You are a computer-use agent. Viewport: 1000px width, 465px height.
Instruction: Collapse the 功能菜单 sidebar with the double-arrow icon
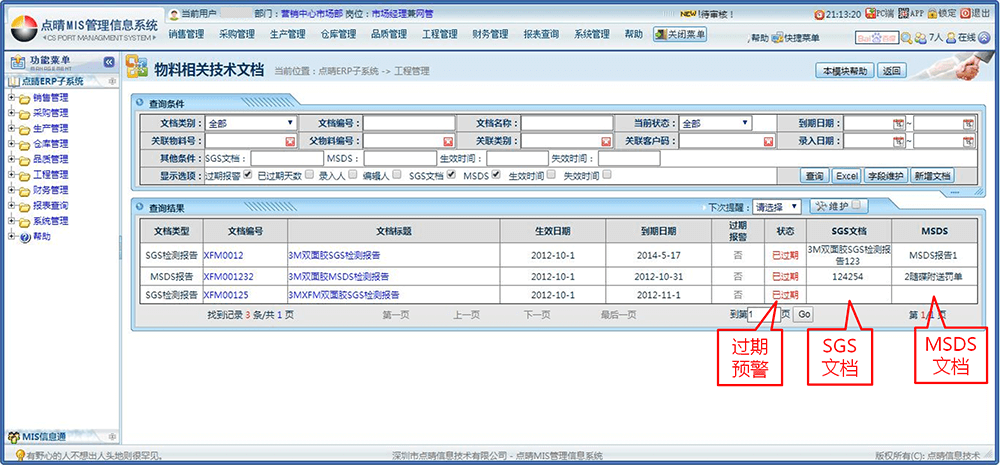click(108, 62)
